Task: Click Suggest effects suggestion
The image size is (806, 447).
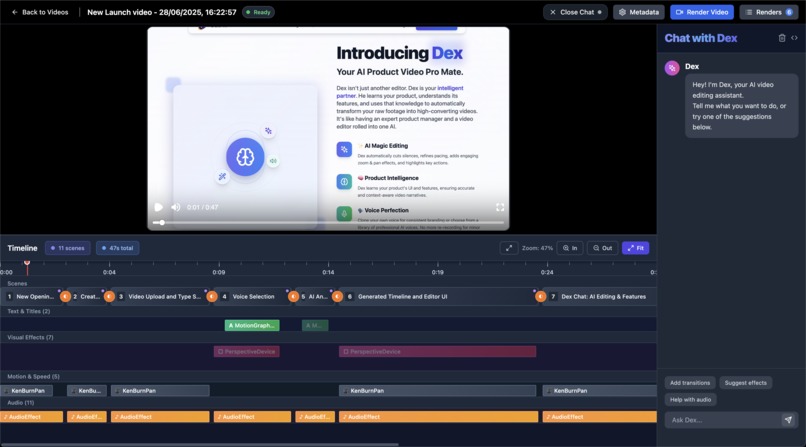Action: click(745, 383)
